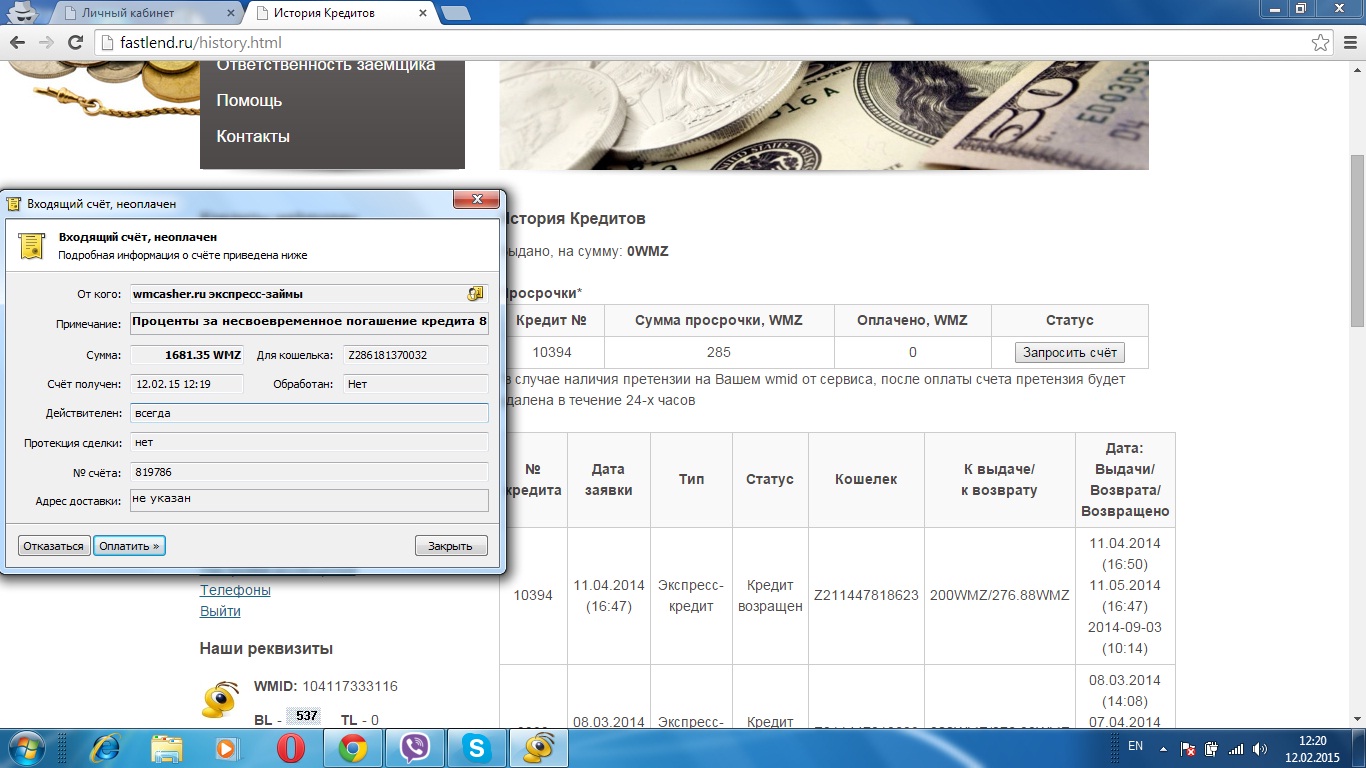Click the browser vertical scrollbar
This screenshot has height=768, width=1366.
tap(1357, 240)
